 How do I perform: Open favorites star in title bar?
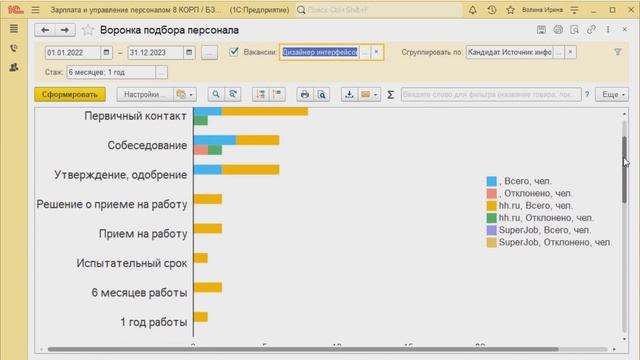point(510,10)
